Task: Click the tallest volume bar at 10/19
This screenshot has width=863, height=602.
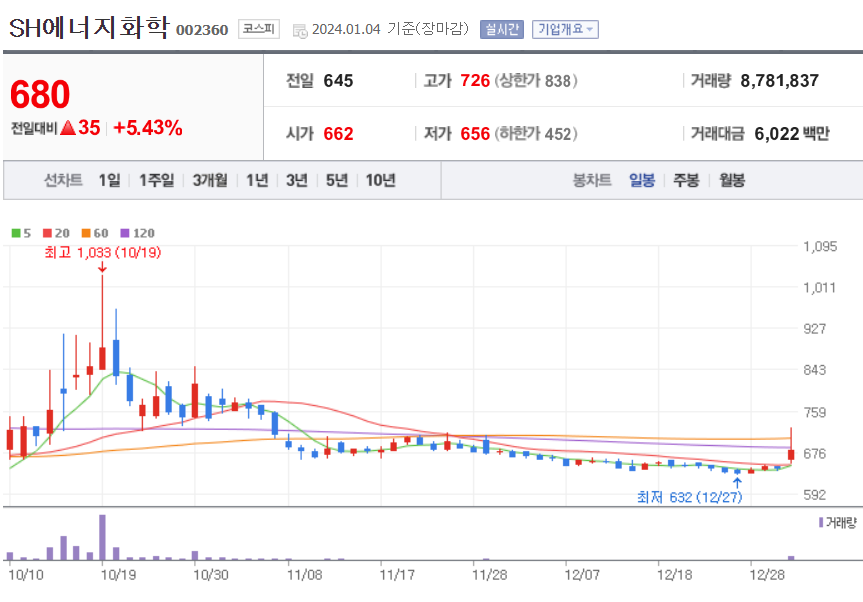Action: (x=102, y=537)
